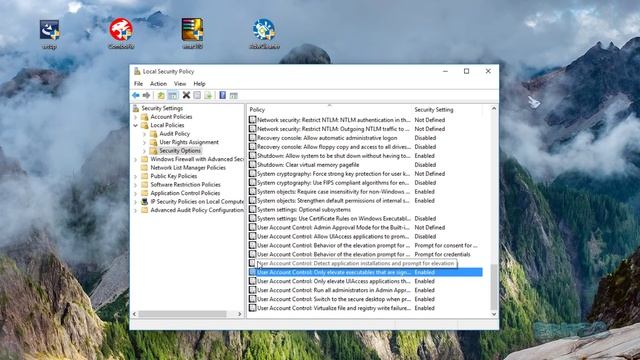Viewport: 640px width, 360px height.
Task: Expand the Account Policies node
Action: pyautogui.click(x=136, y=117)
